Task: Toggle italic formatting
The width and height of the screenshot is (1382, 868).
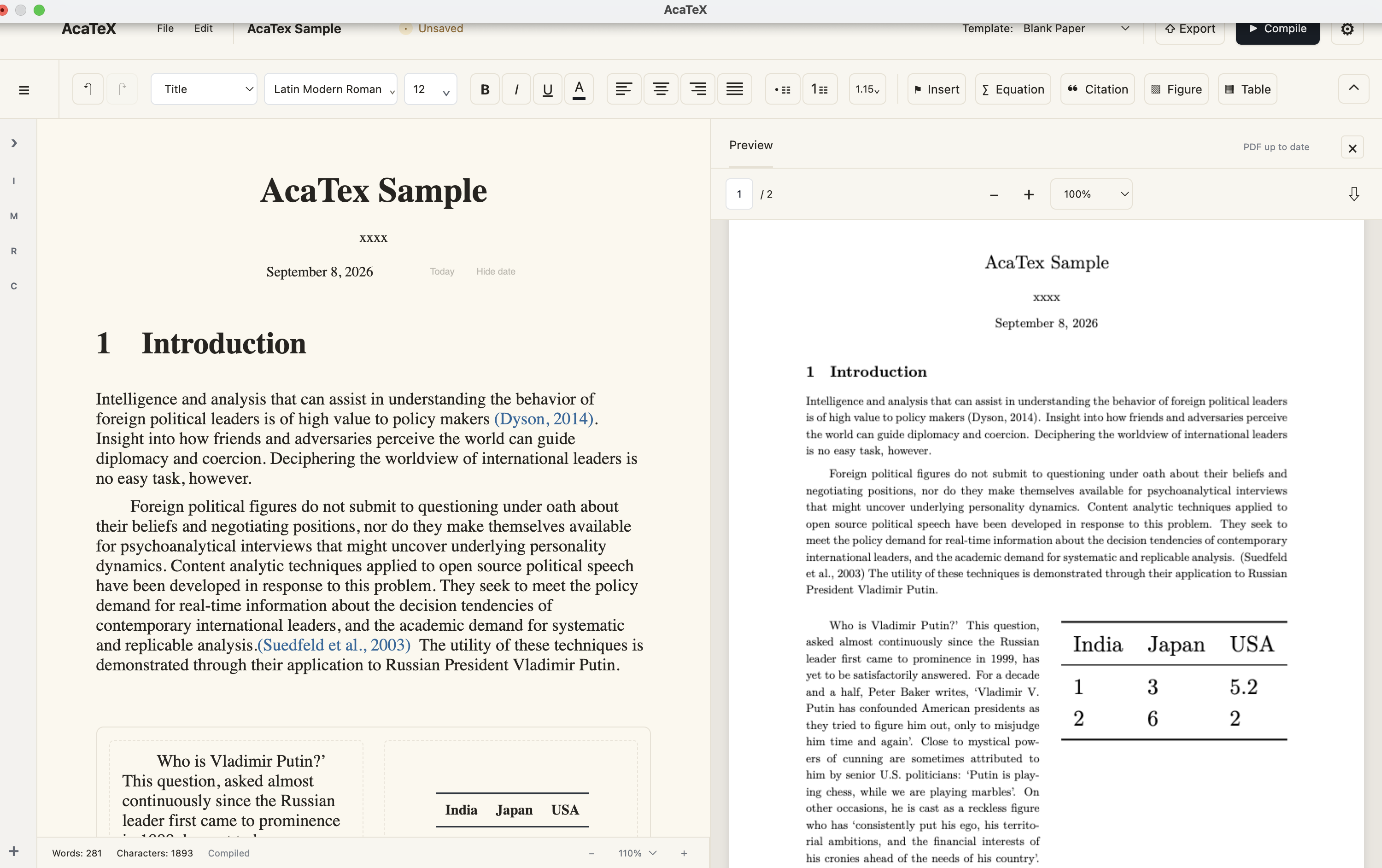Action: click(x=516, y=89)
